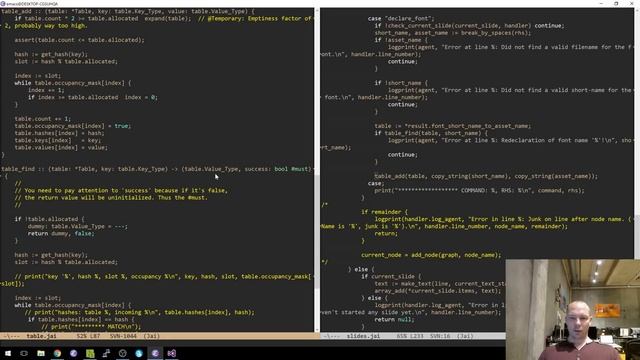Select the table.jai buffer name in mode line

[x=41, y=336]
